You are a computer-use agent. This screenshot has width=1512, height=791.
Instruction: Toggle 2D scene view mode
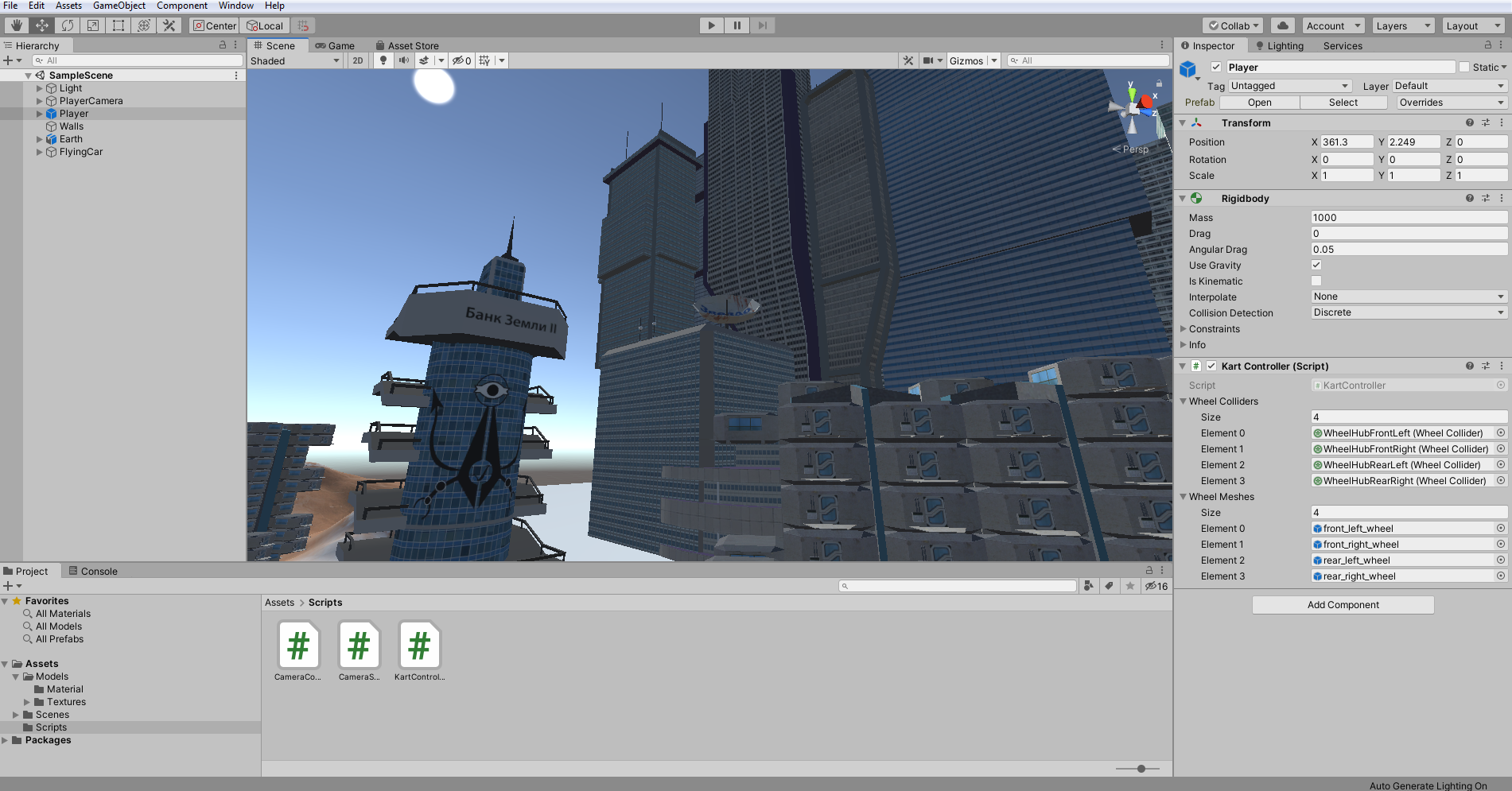tap(358, 60)
